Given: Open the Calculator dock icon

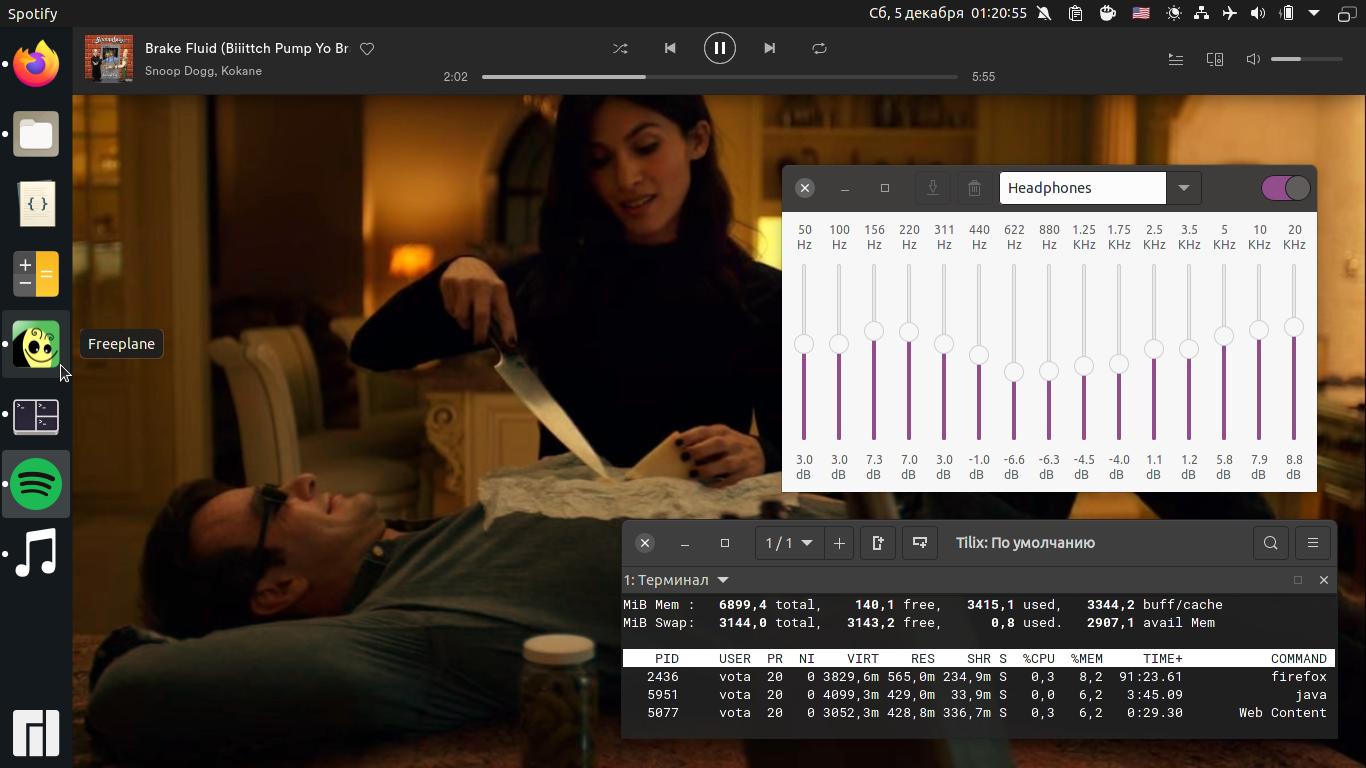Looking at the screenshot, I should [36, 274].
